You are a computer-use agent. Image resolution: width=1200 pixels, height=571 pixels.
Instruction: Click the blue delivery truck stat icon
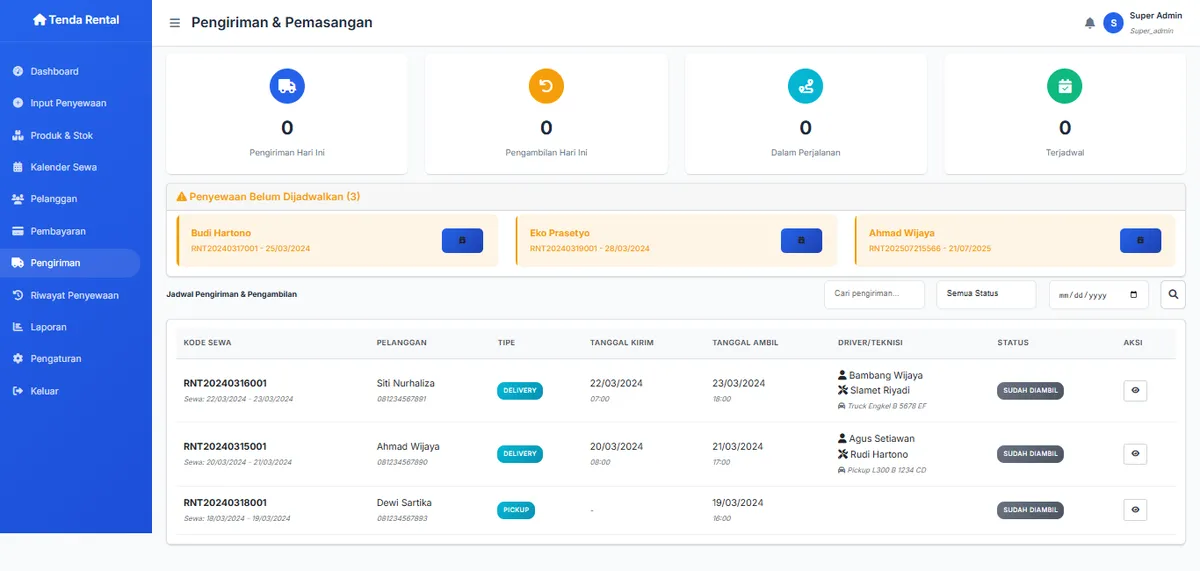pyautogui.click(x=287, y=86)
